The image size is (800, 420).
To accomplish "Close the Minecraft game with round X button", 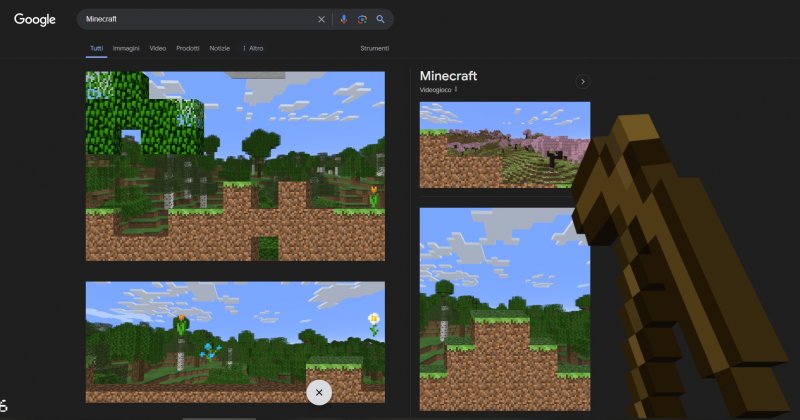I will [x=319, y=392].
